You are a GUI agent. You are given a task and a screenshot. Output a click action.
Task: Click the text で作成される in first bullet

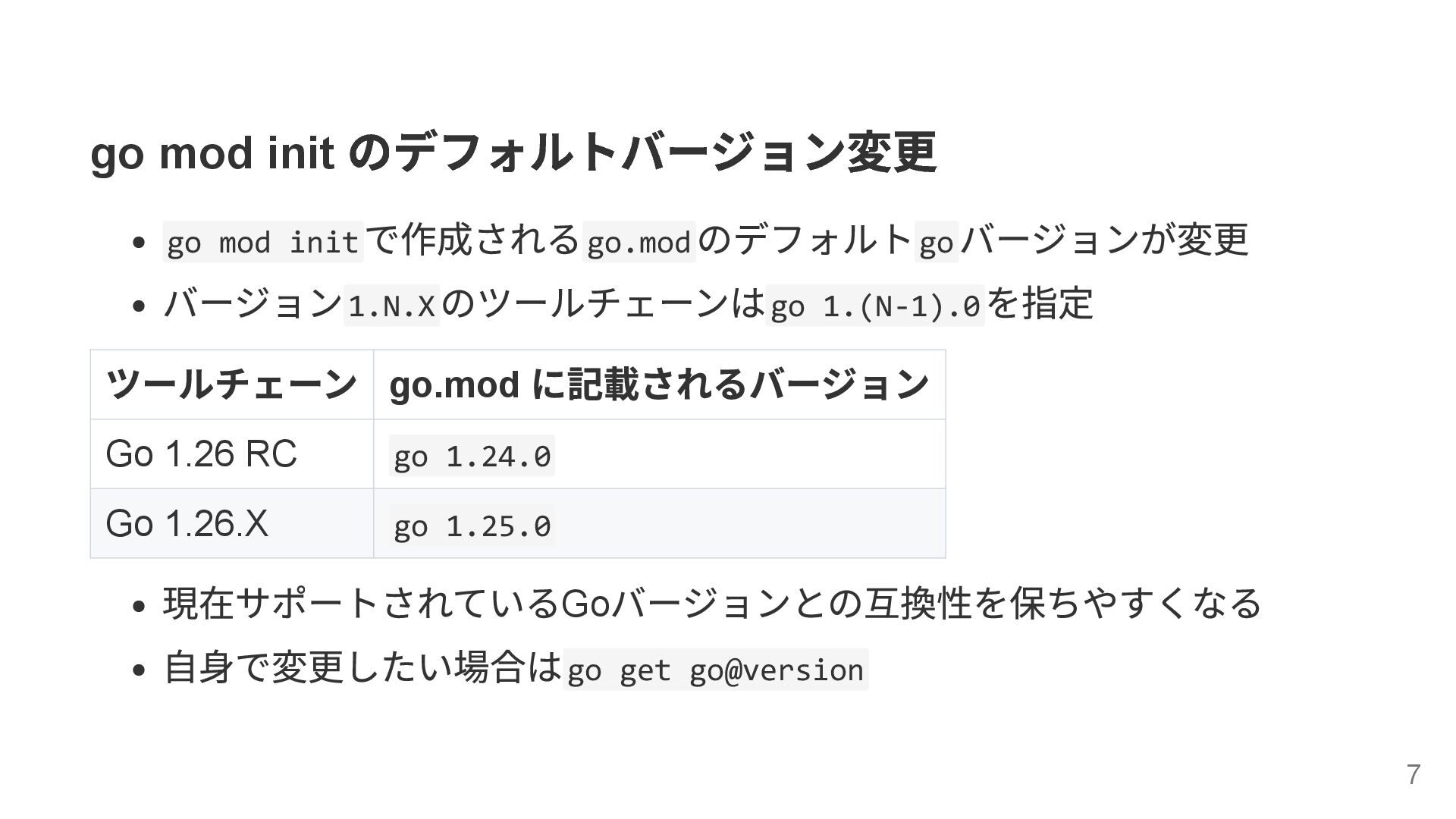(x=473, y=240)
